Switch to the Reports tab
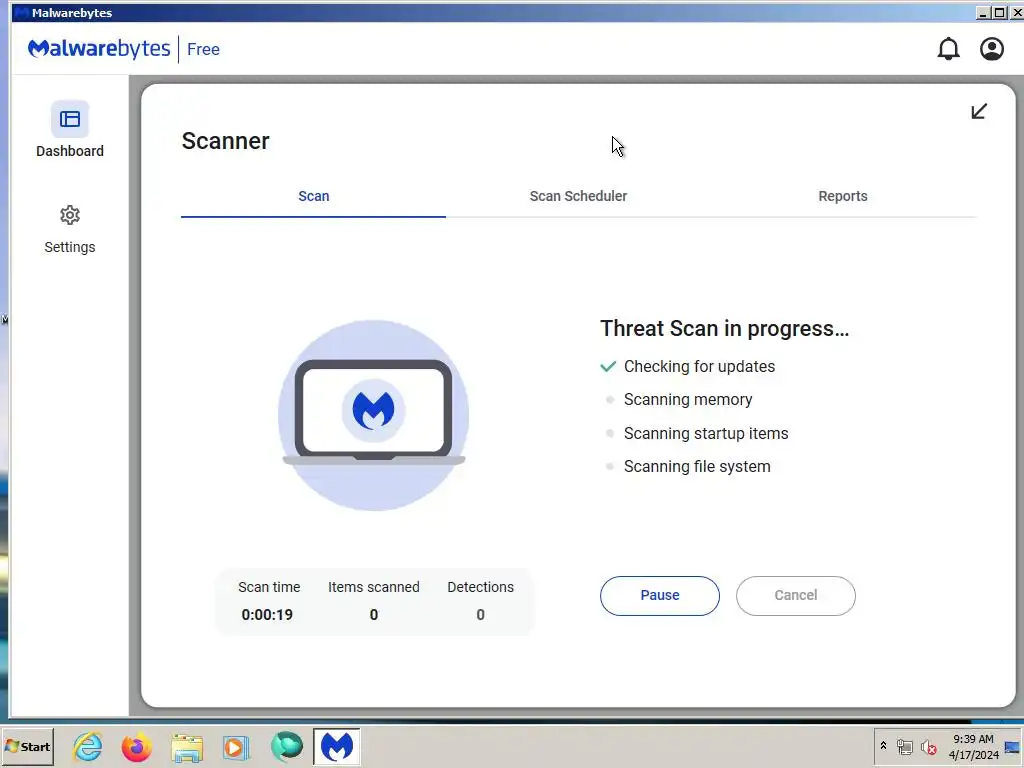The height and width of the screenshot is (768, 1024). [842, 196]
